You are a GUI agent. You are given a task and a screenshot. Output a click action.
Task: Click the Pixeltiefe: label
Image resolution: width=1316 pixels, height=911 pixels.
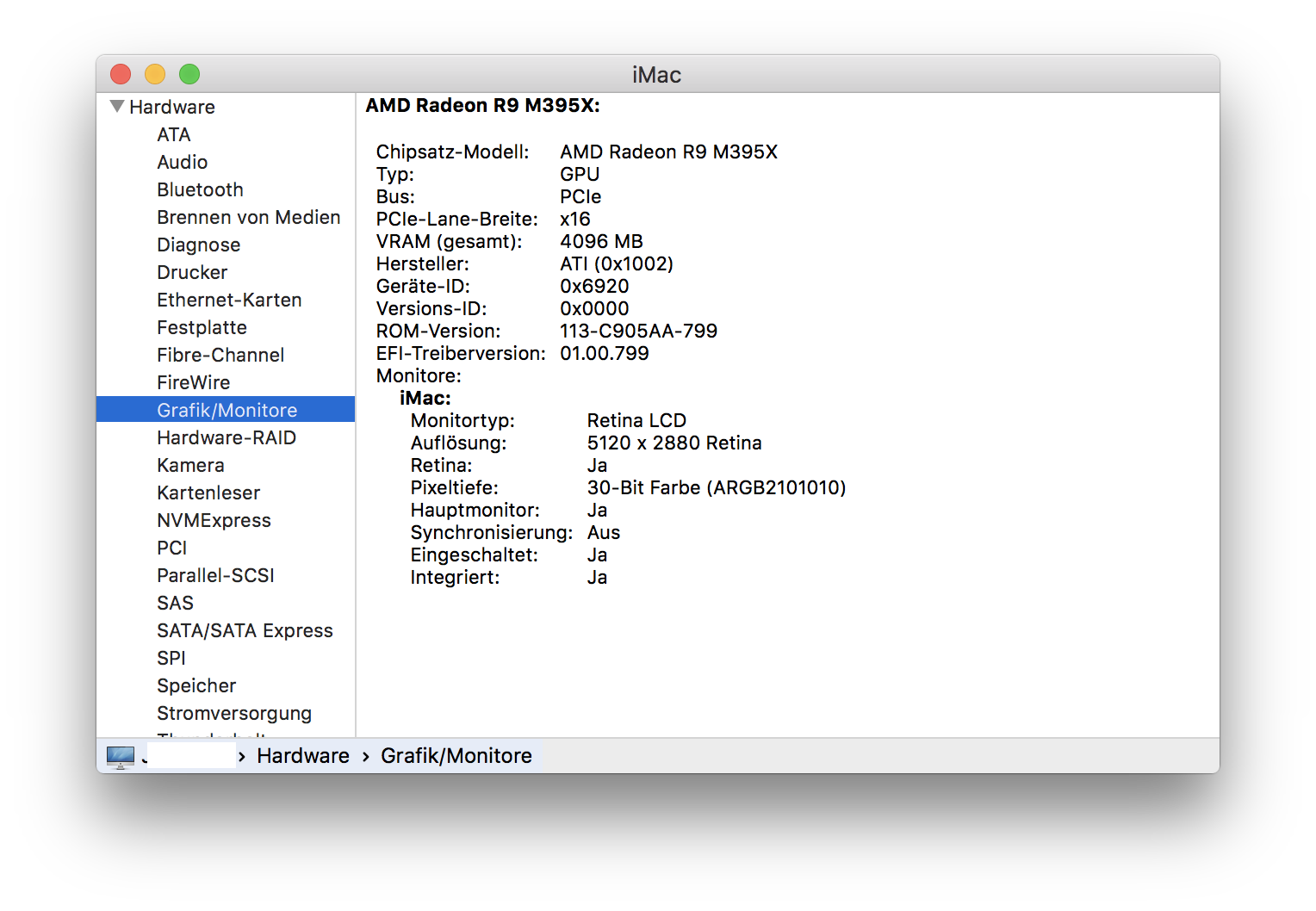pyautogui.click(x=454, y=487)
